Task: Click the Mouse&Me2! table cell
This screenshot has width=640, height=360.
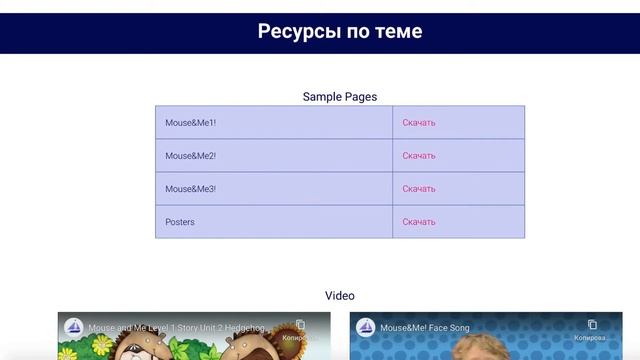Action: 274,156
